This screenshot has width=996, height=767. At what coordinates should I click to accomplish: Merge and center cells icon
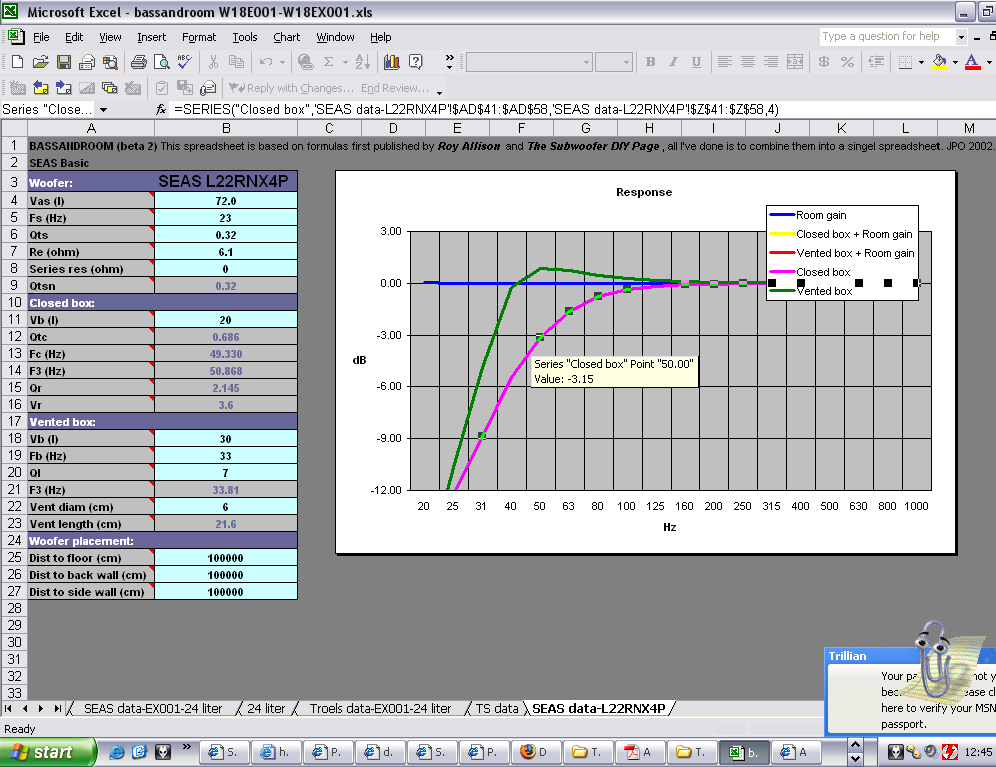[x=795, y=62]
